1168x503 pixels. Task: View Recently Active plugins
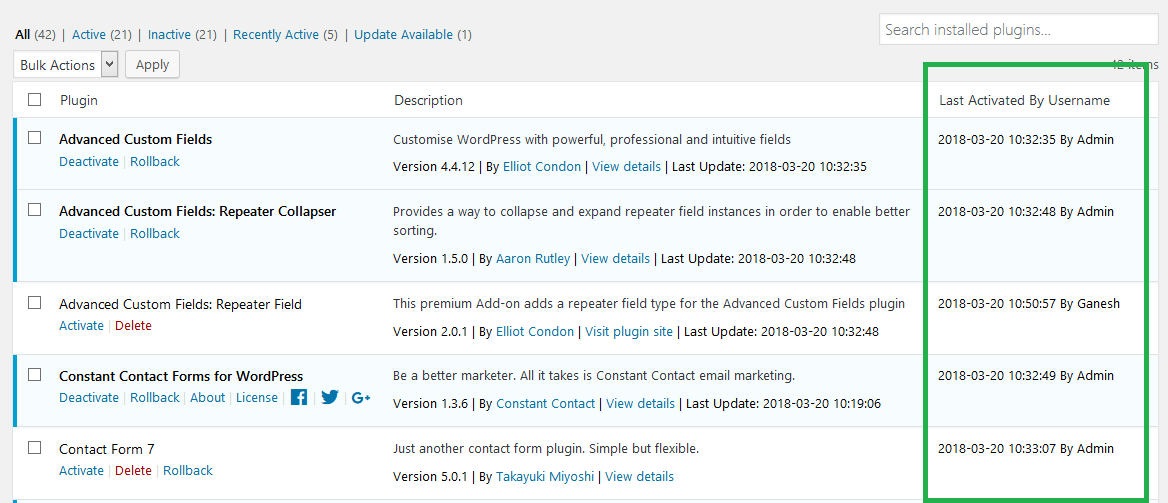point(276,34)
